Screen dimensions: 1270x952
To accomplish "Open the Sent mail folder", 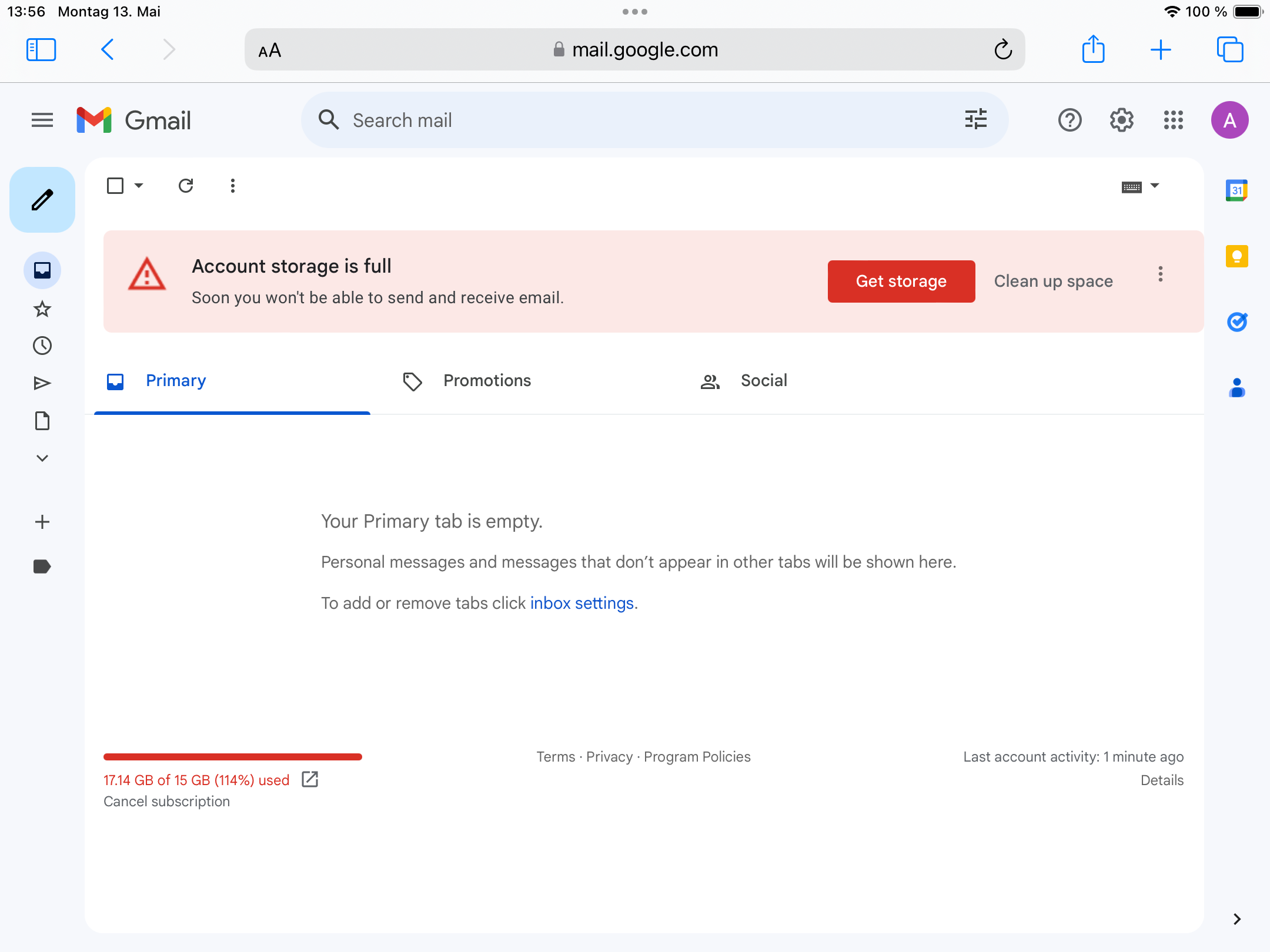I will pyautogui.click(x=42, y=383).
